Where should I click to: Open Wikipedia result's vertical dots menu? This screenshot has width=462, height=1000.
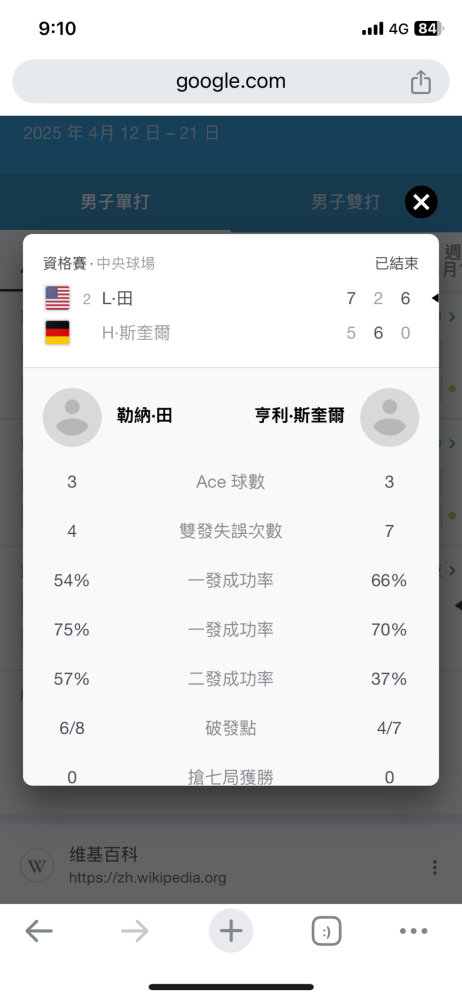(435, 867)
